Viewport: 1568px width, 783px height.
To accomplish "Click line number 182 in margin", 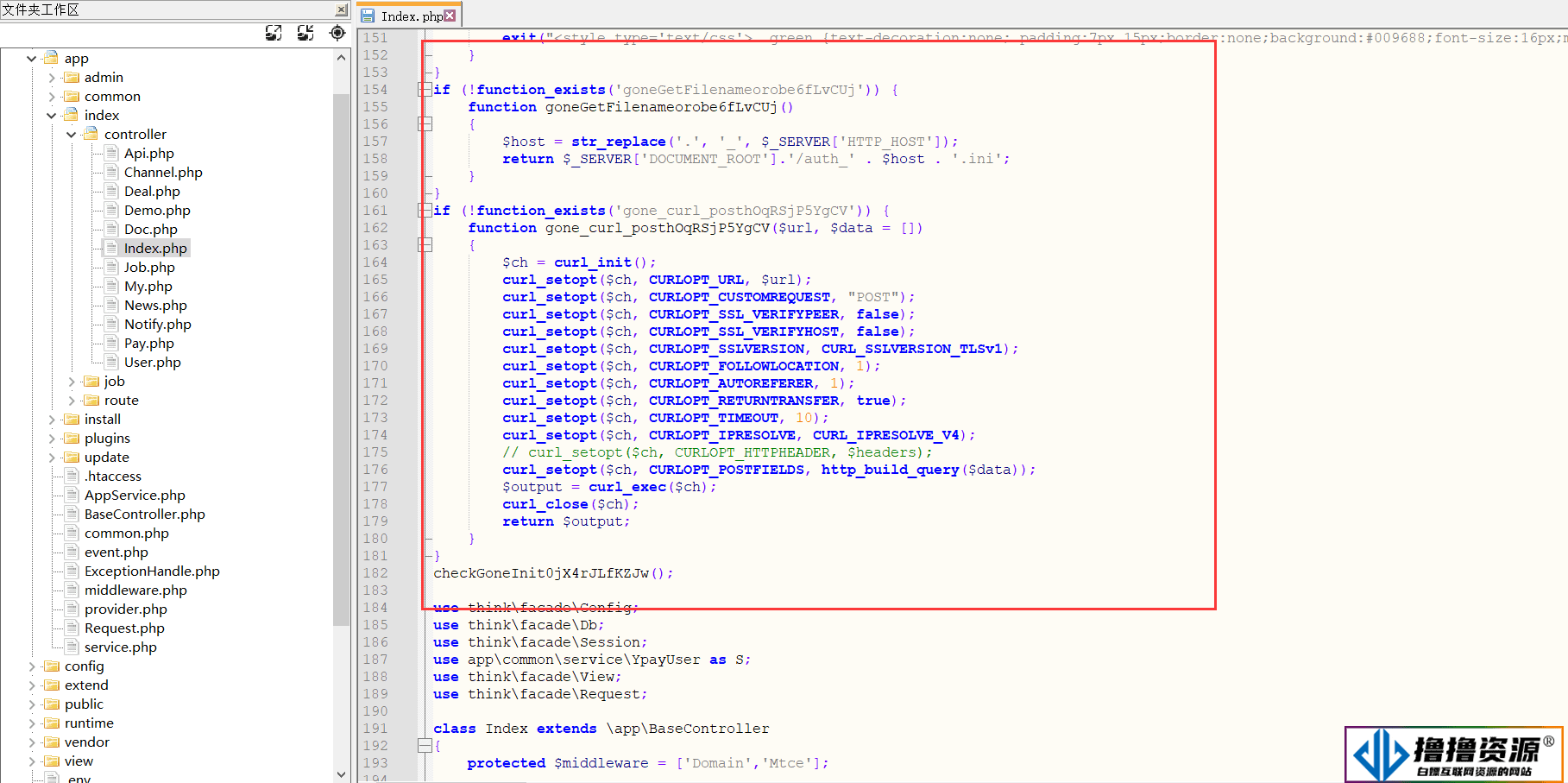I will (375, 573).
